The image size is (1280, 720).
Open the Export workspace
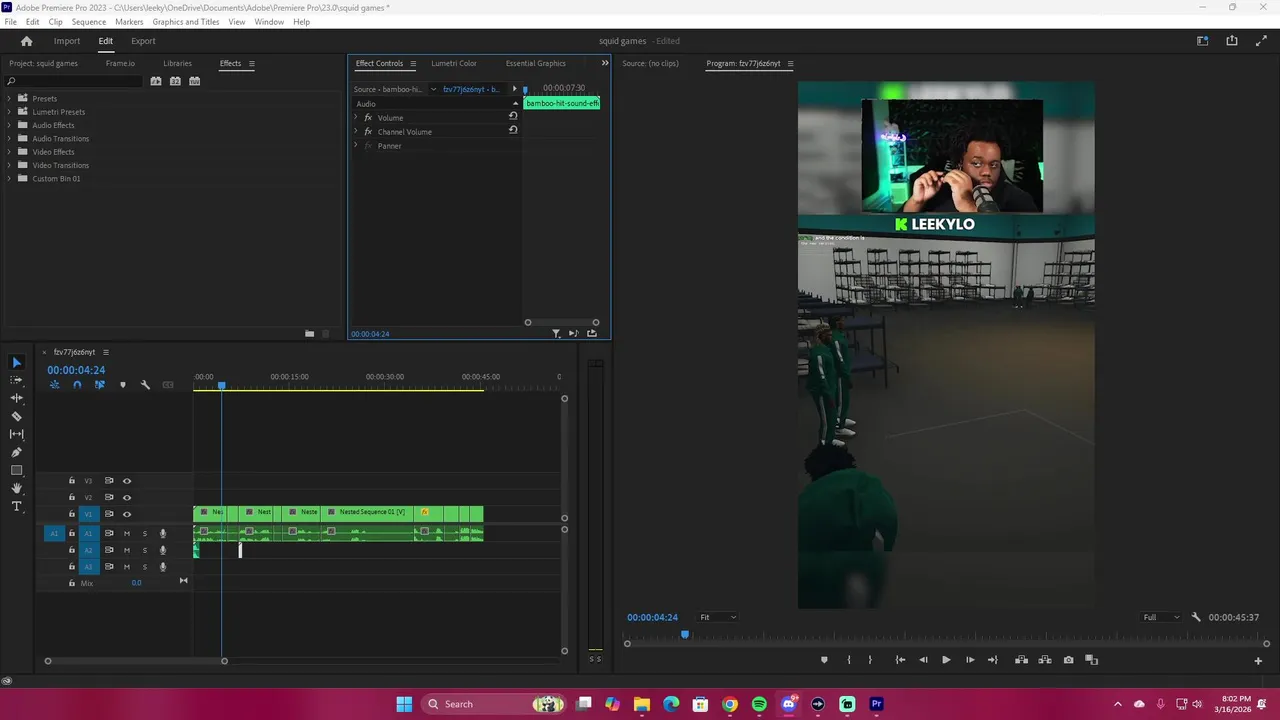point(143,41)
